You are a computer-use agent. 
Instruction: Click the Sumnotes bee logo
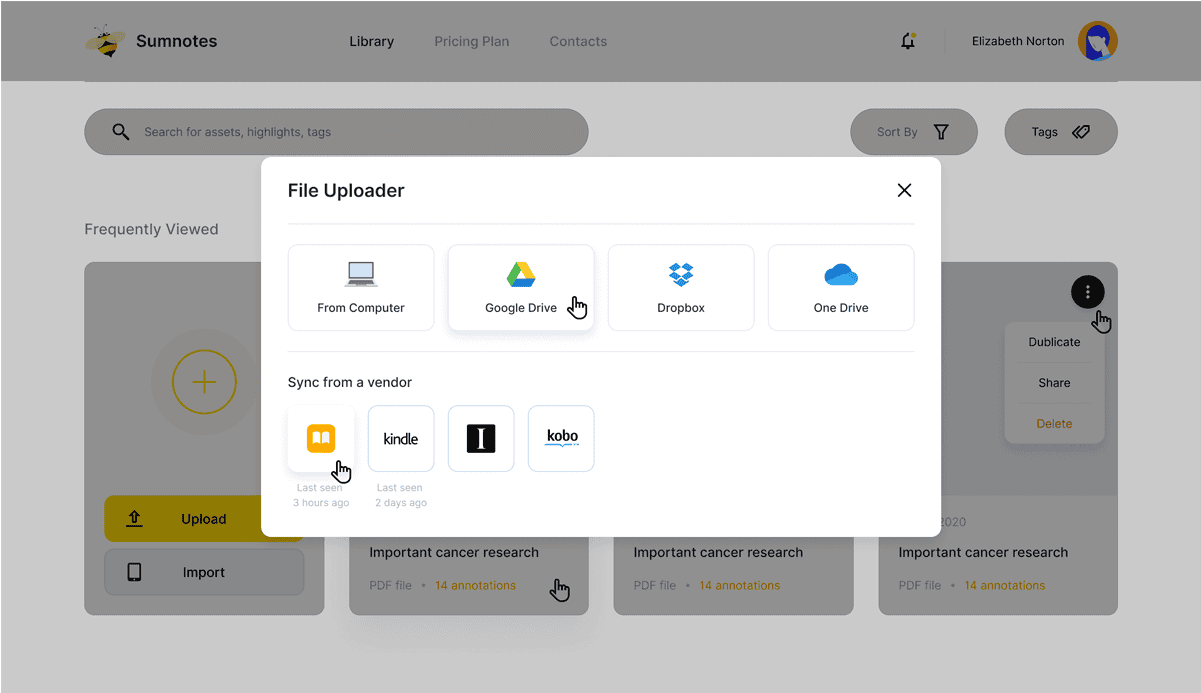[104, 42]
